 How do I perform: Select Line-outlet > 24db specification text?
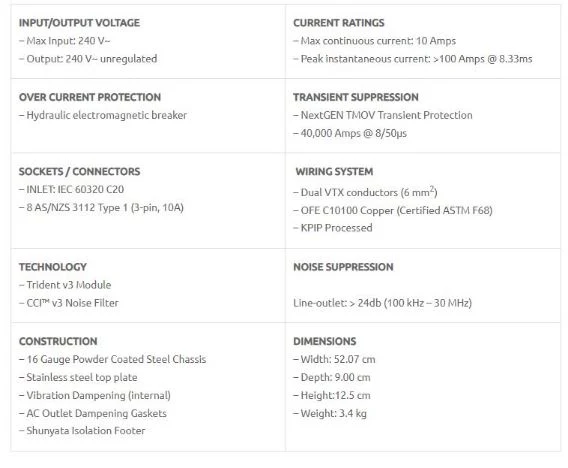[x=383, y=303]
